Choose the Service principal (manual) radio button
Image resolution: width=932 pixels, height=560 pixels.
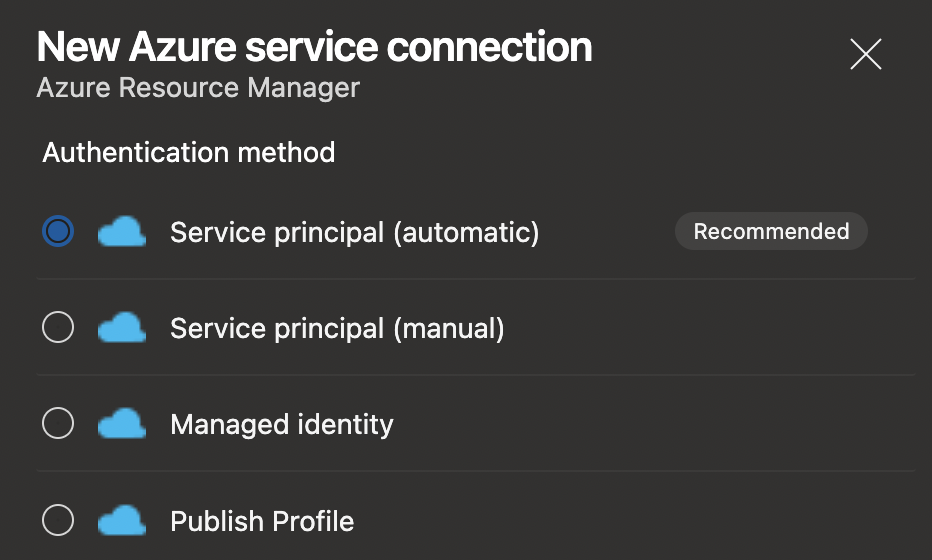[58, 328]
